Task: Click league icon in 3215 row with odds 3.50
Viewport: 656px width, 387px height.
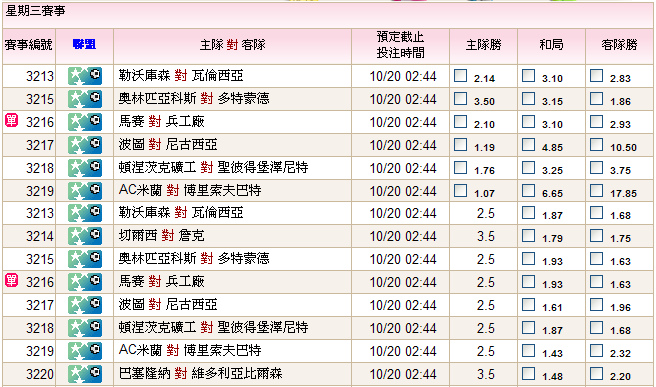Action: coord(85,99)
